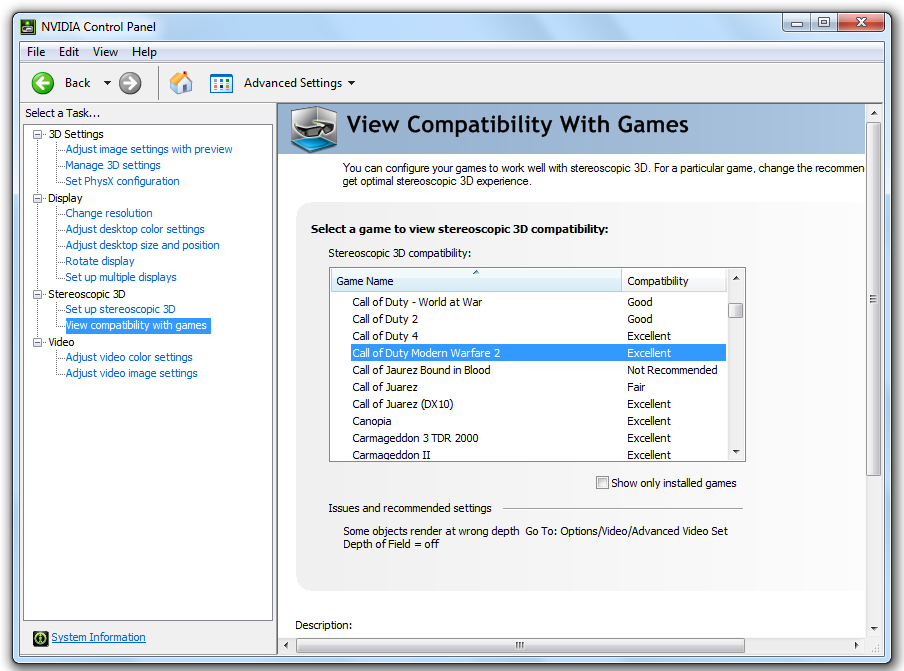Select View compatibility with games item
The width and height of the screenshot is (904, 671).
click(x=136, y=325)
